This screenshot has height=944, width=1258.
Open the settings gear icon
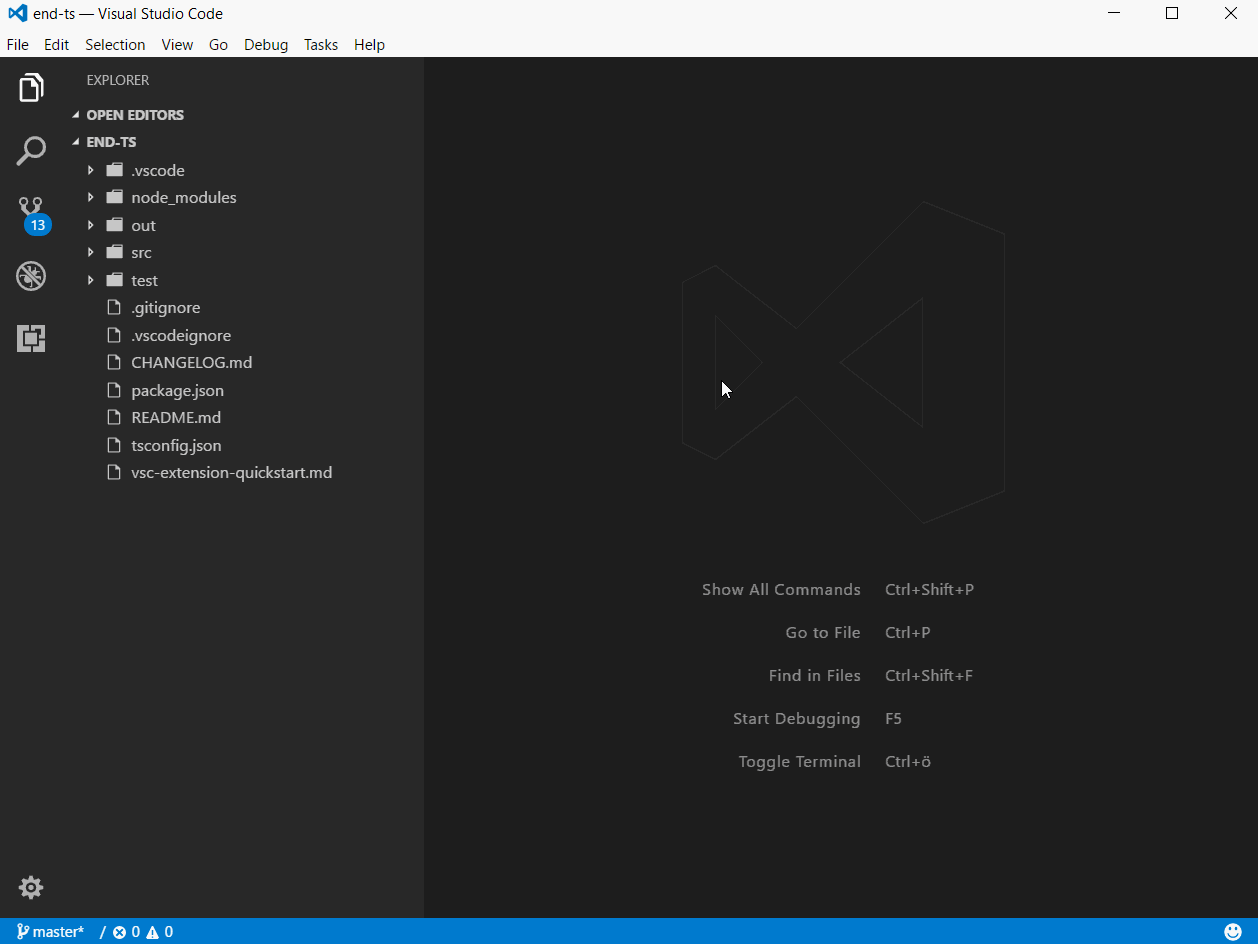click(31, 887)
